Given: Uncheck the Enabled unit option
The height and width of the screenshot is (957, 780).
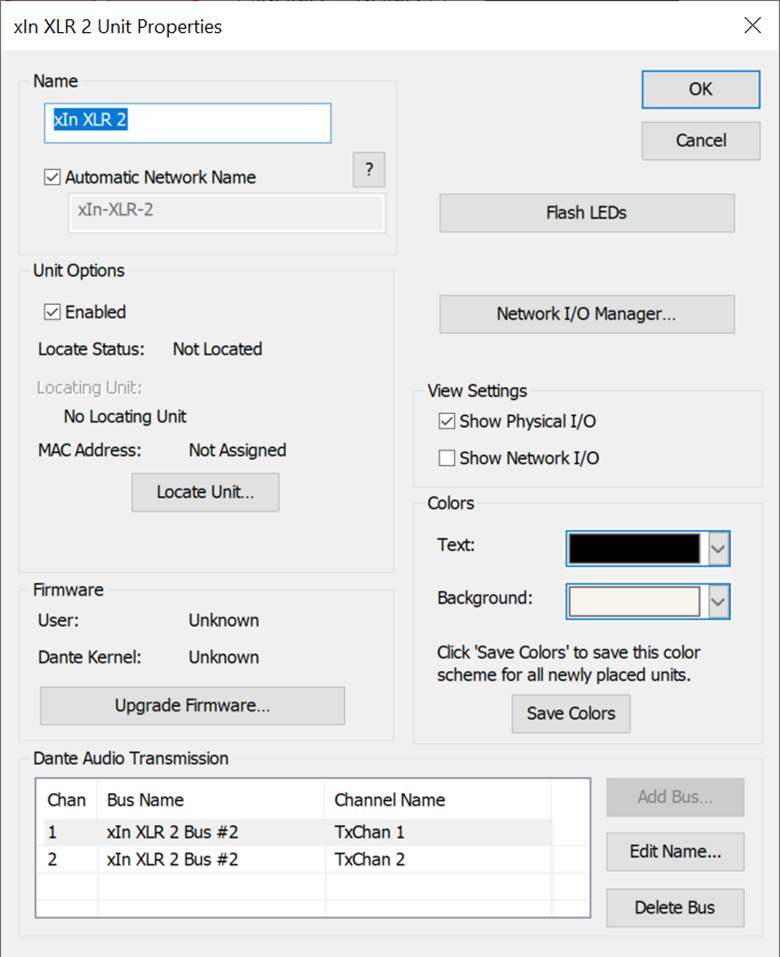Looking at the screenshot, I should pyautogui.click(x=52, y=312).
